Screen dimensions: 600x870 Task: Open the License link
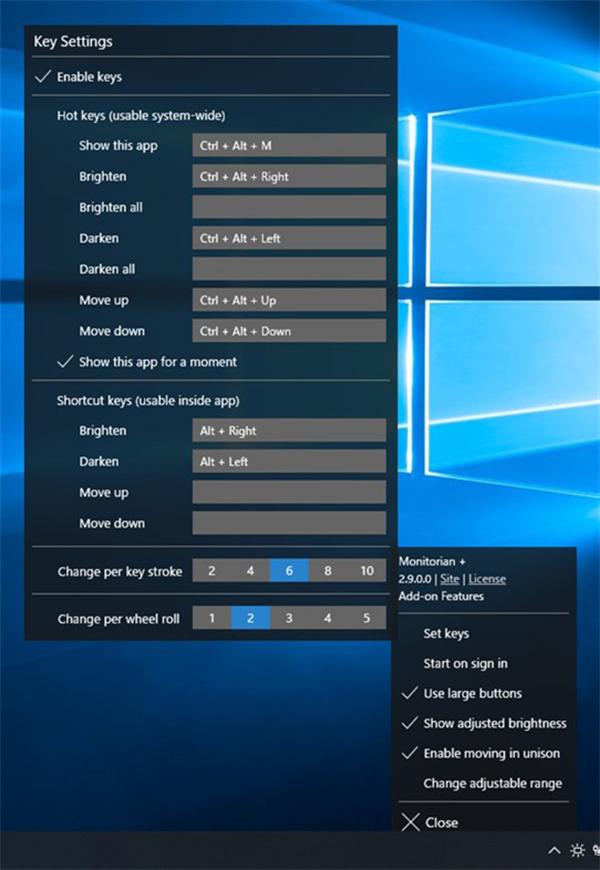coord(487,579)
